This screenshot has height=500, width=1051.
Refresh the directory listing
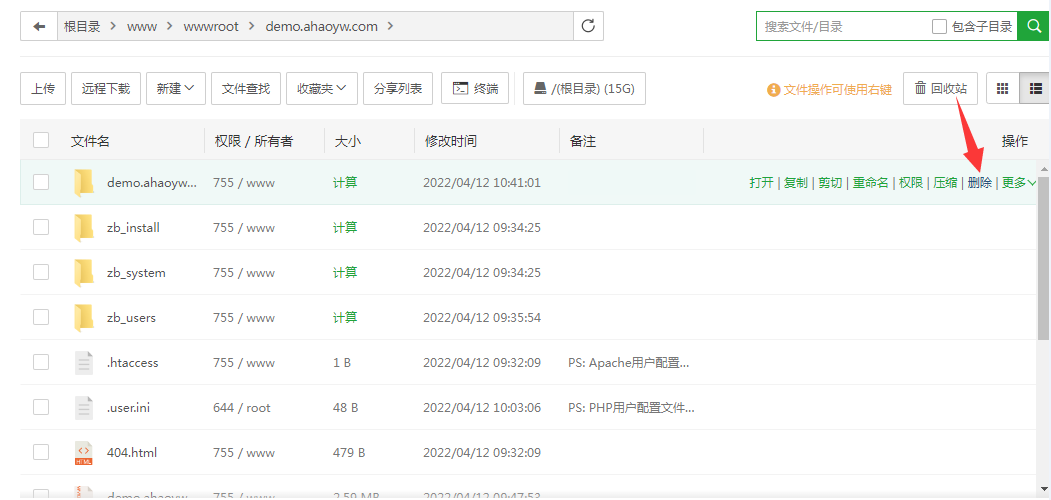[589, 27]
